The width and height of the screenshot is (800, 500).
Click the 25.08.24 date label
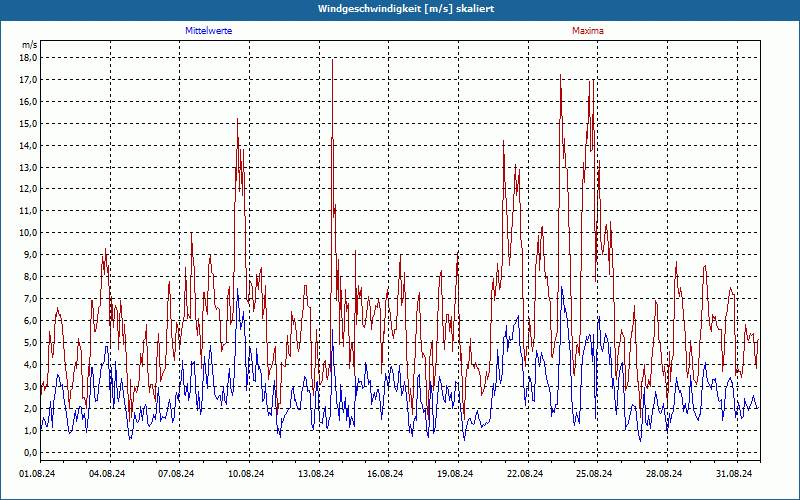[594, 474]
